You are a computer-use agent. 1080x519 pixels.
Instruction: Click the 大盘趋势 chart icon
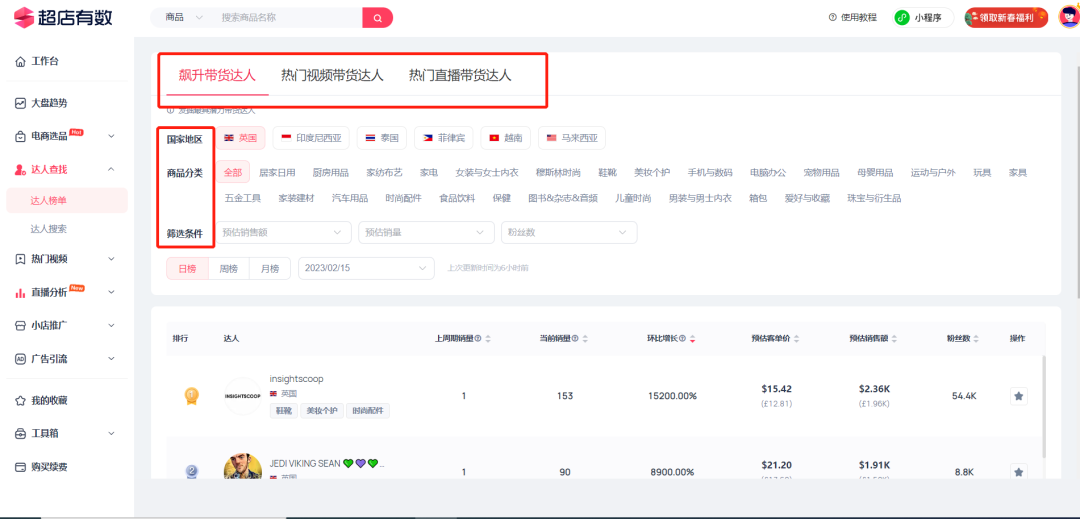(x=21, y=103)
